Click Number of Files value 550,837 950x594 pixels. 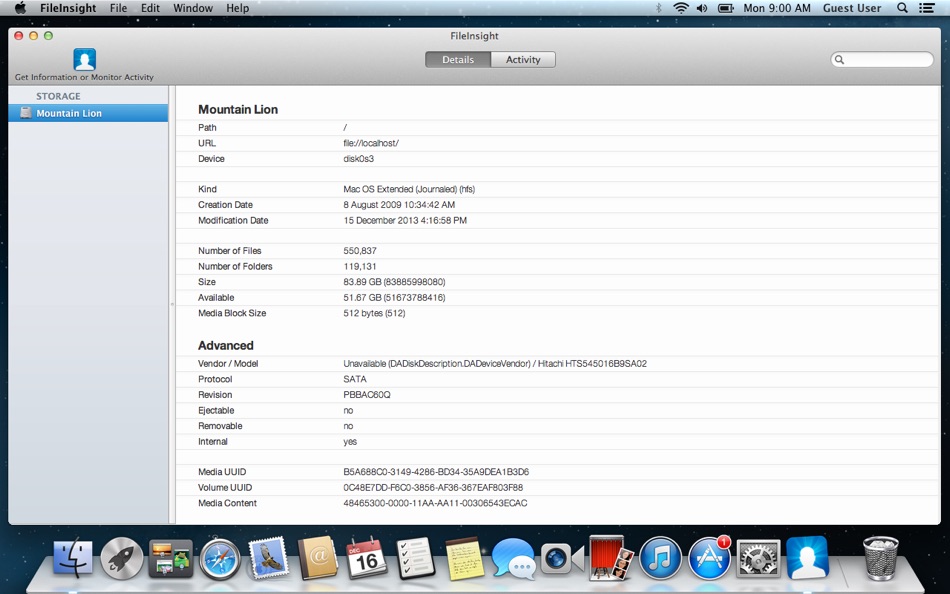click(360, 251)
